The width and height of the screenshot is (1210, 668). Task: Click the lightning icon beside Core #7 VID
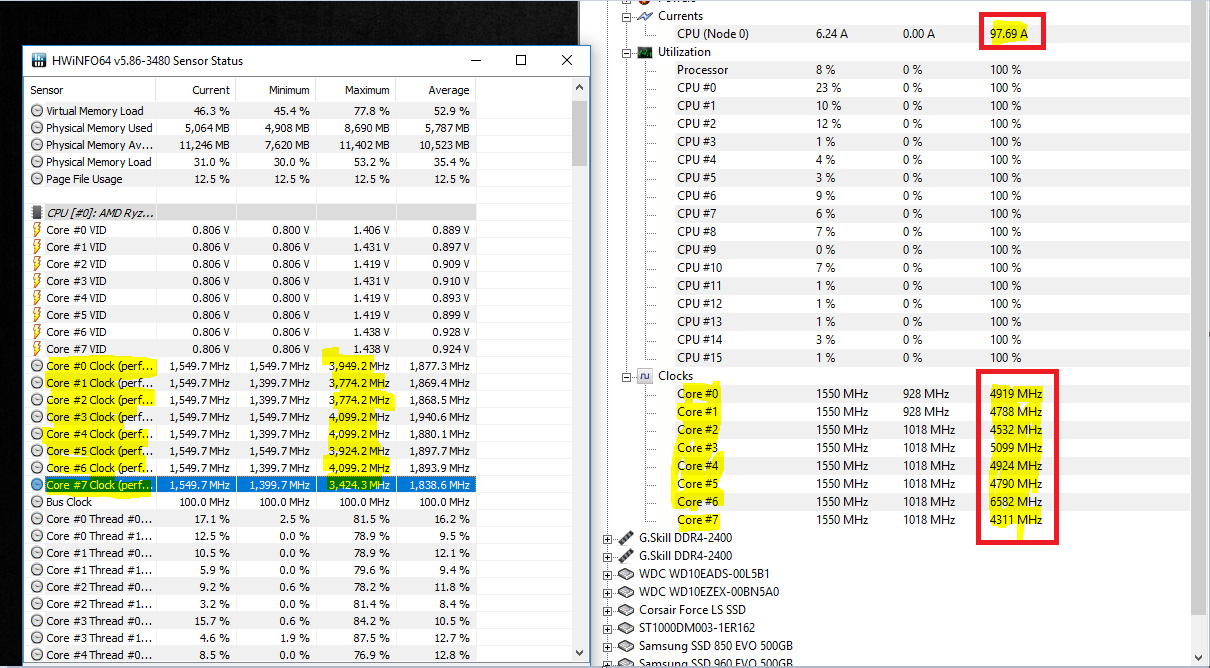[x=37, y=349]
